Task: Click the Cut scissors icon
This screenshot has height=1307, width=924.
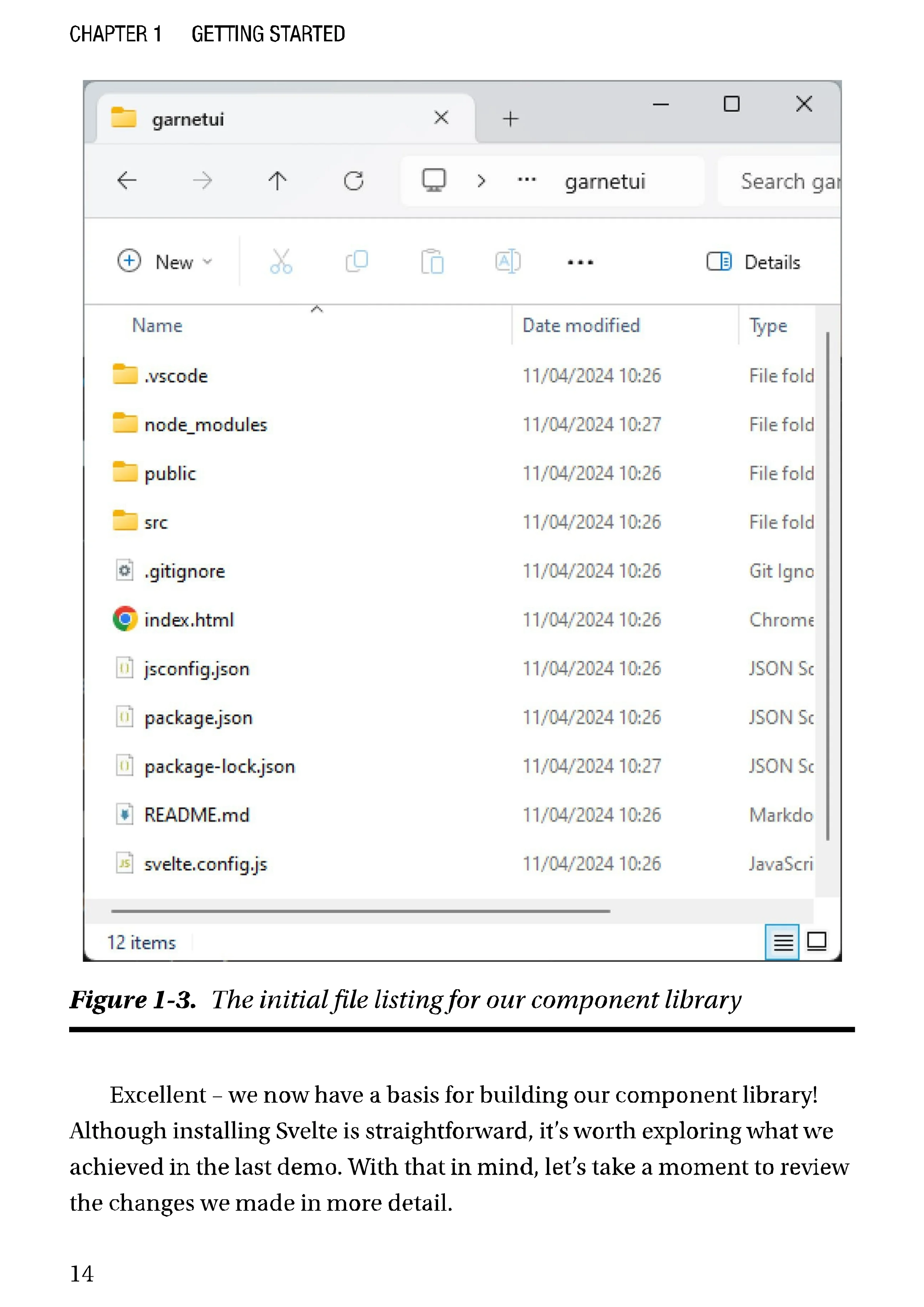Action: pos(281,262)
